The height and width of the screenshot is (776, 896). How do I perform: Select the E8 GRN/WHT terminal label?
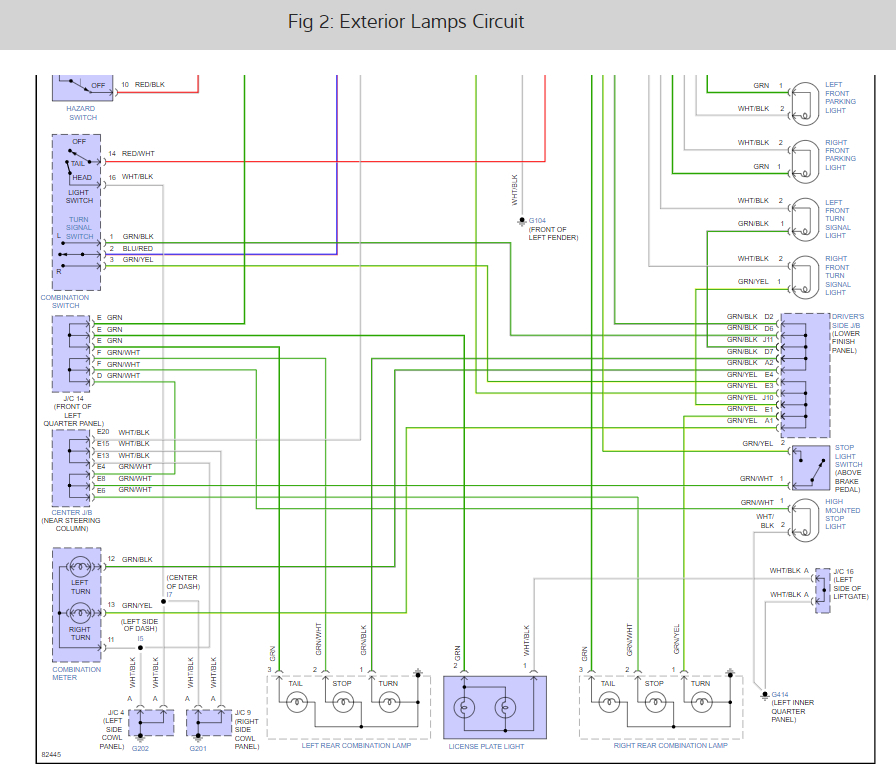pos(124,479)
